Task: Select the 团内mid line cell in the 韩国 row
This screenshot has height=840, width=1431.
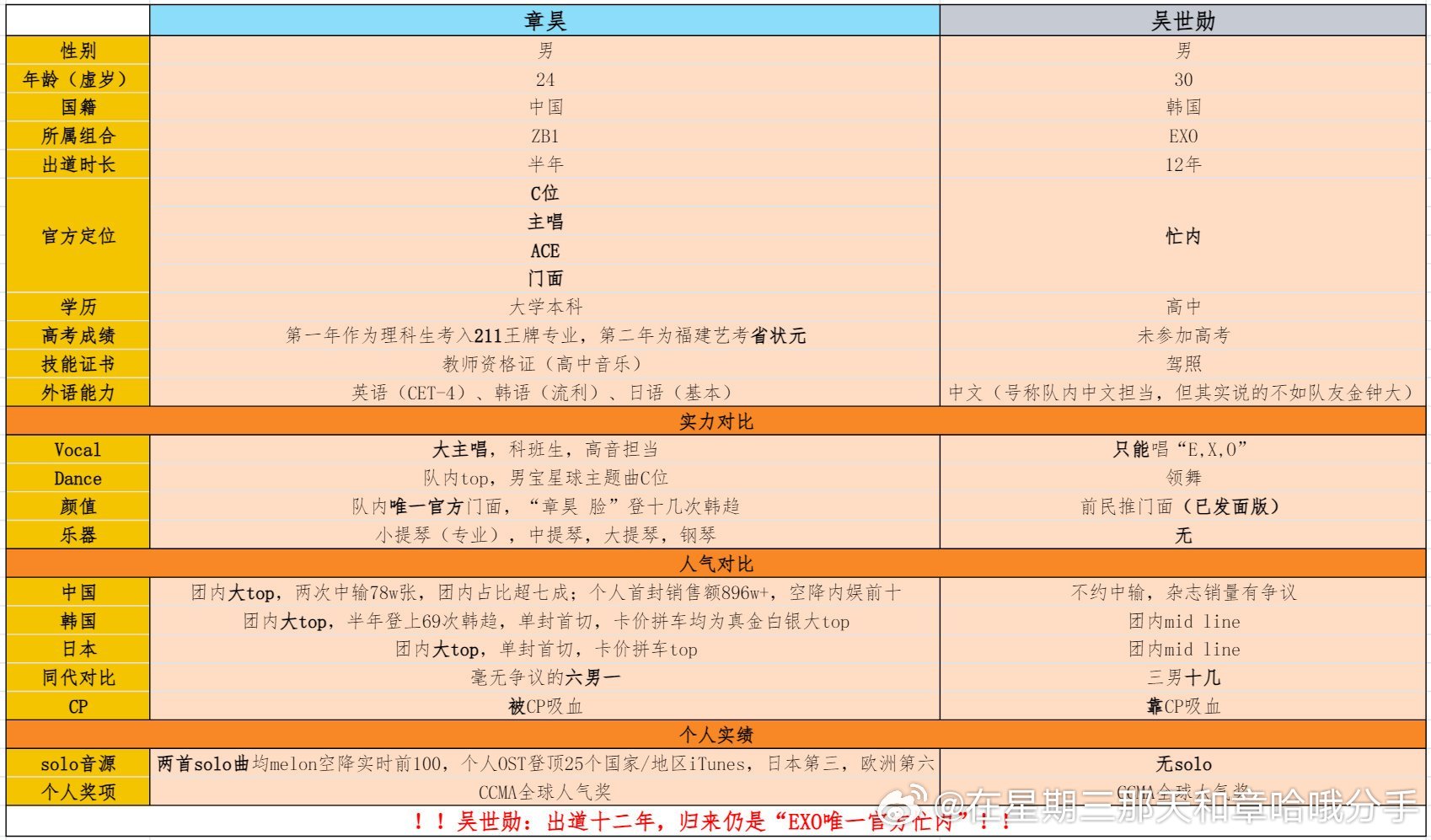Action: (x=1182, y=621)
